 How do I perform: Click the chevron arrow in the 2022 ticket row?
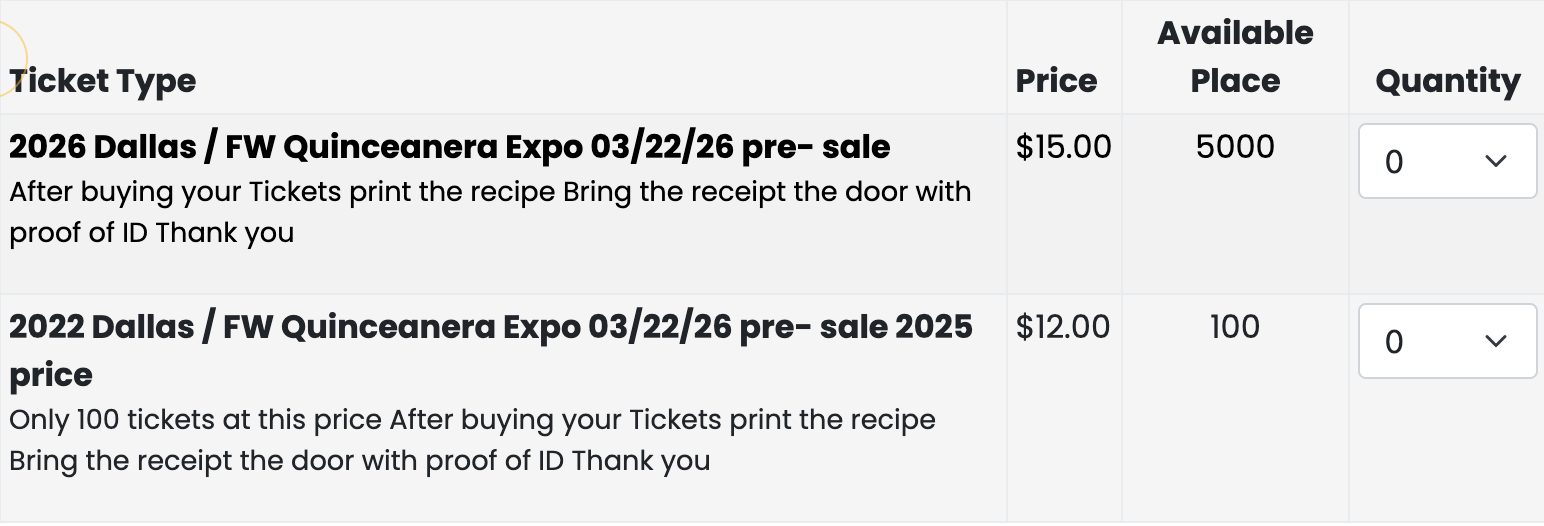tap(1496, 342)
